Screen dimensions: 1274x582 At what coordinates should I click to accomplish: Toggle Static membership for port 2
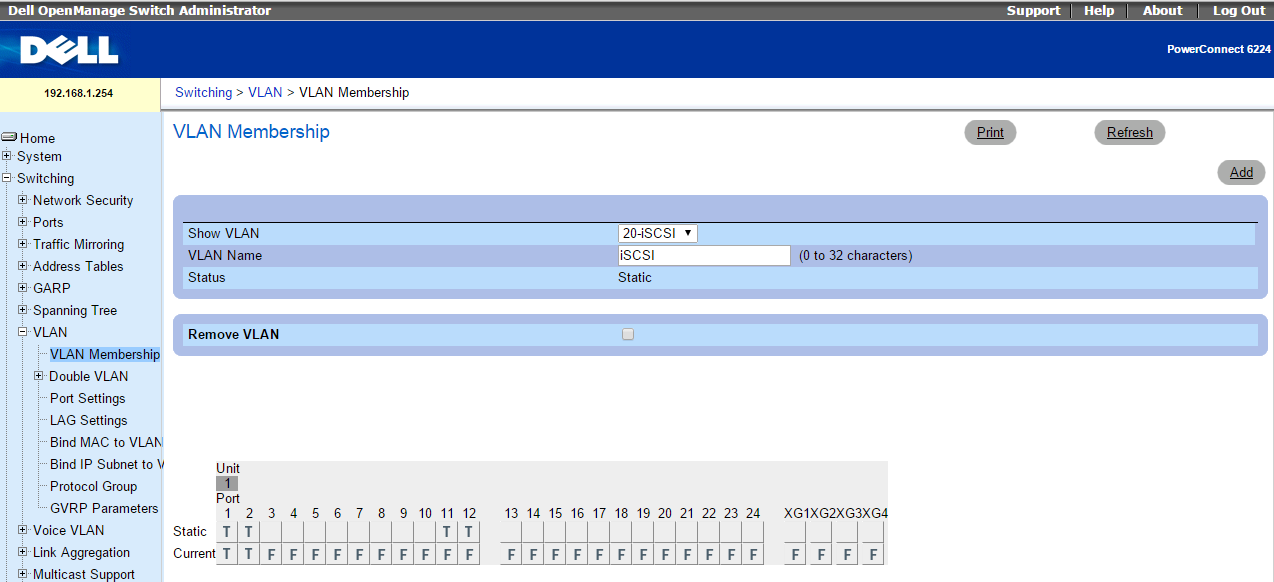point(249,531)
